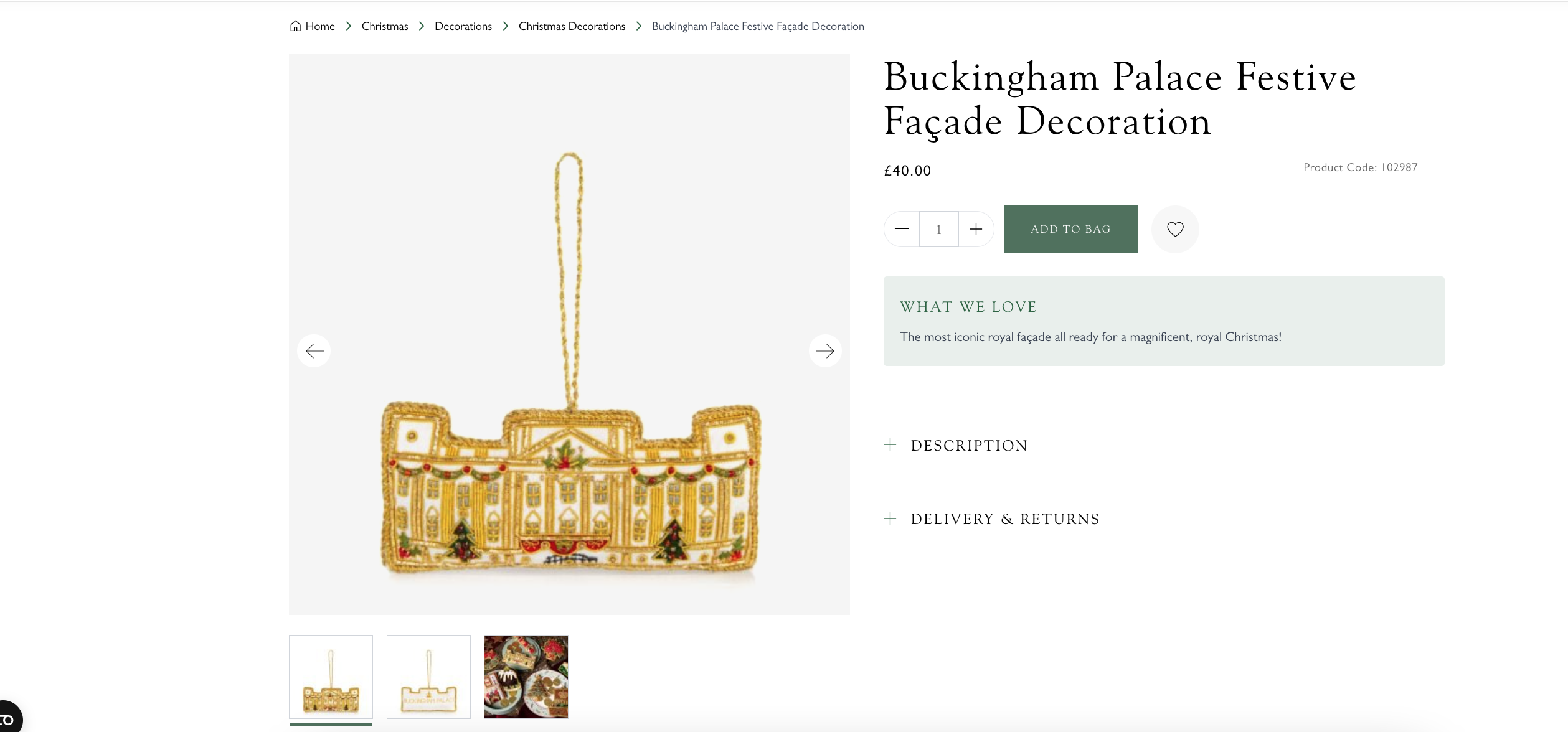Go to Christmas Decorations page
The image size is (1568, 732).
(571, 26)
